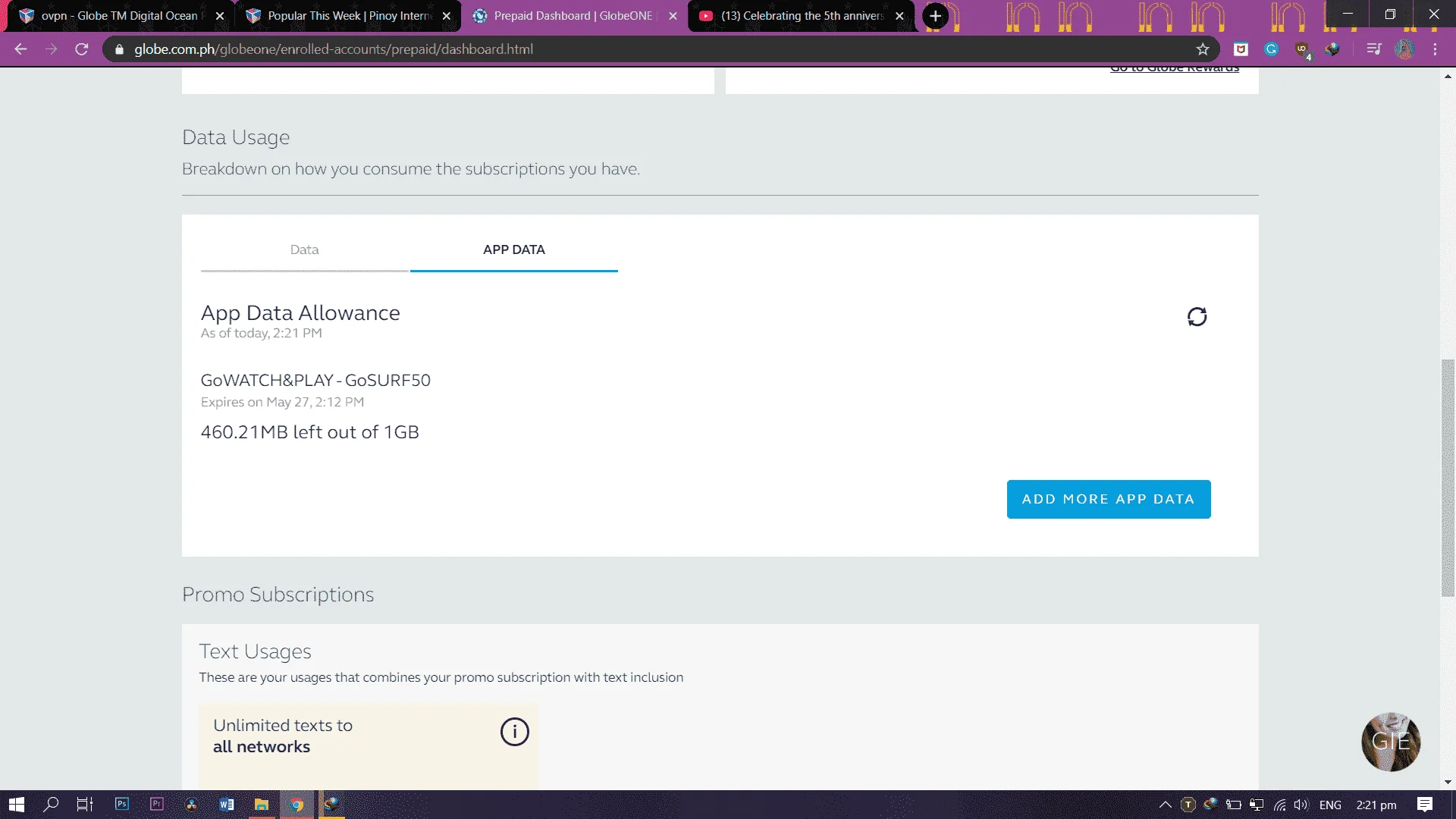Open the Windows Start menu
Viewport: 1456px width, 819px height.
click(17, 805)
